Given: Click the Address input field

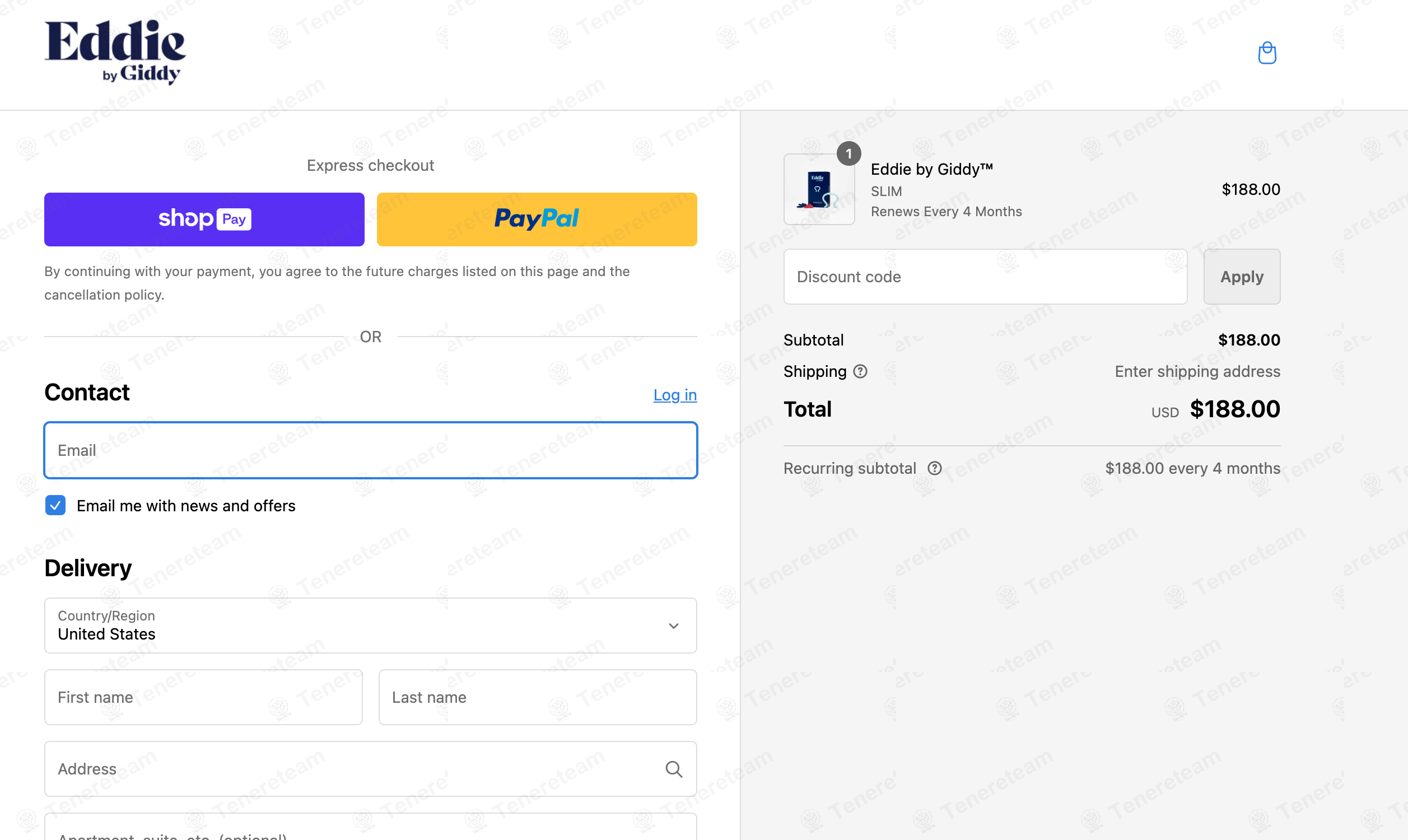Looking at the screenshot, I should (x=371, y=769).
